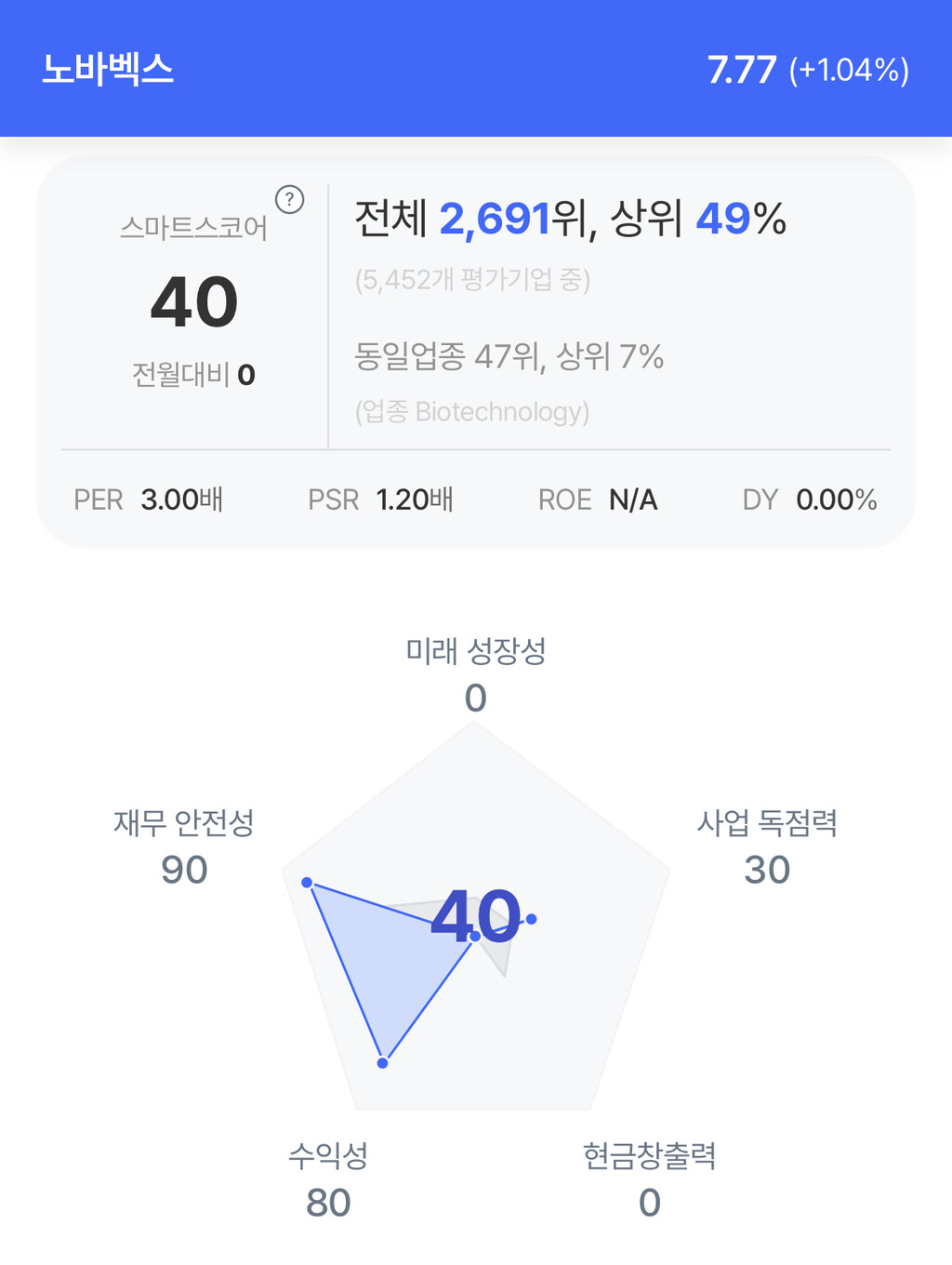
Task: Tap the 재무 안정성 data point on radar chart
Action: click(x=307, y=882)
